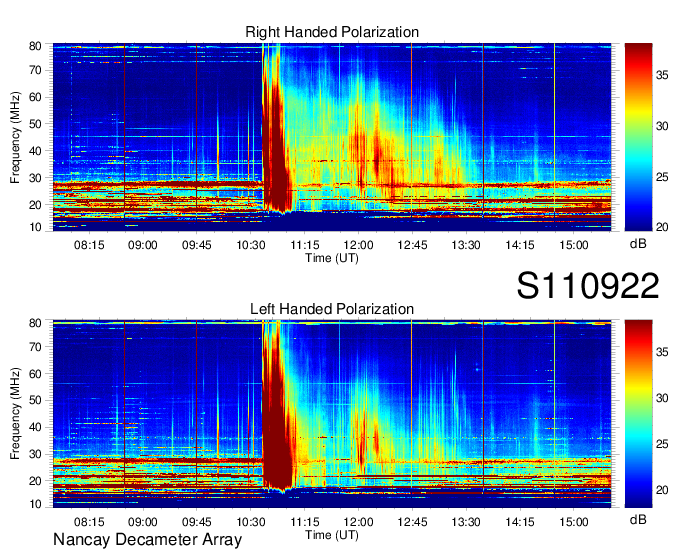
Task: Click the 09:45 tick on Left Handed time axis
Action: pos(196,522)
